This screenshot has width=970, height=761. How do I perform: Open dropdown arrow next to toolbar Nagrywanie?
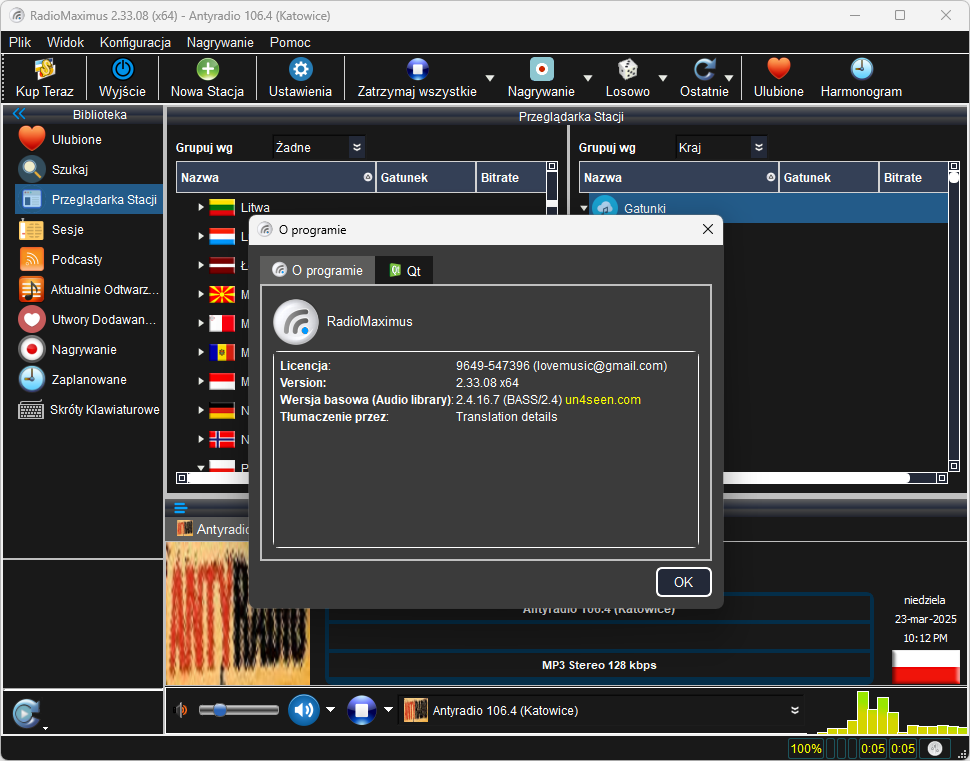pos(588,78)
